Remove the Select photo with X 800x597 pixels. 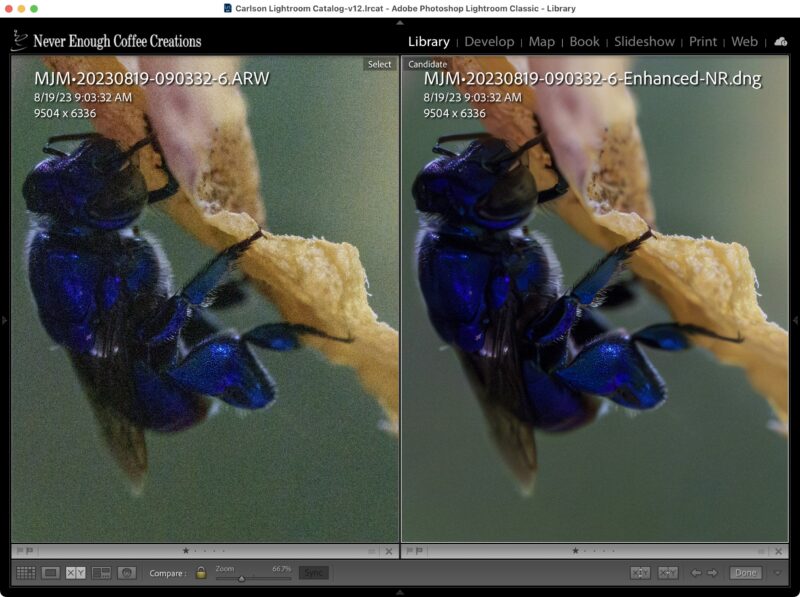389,551
